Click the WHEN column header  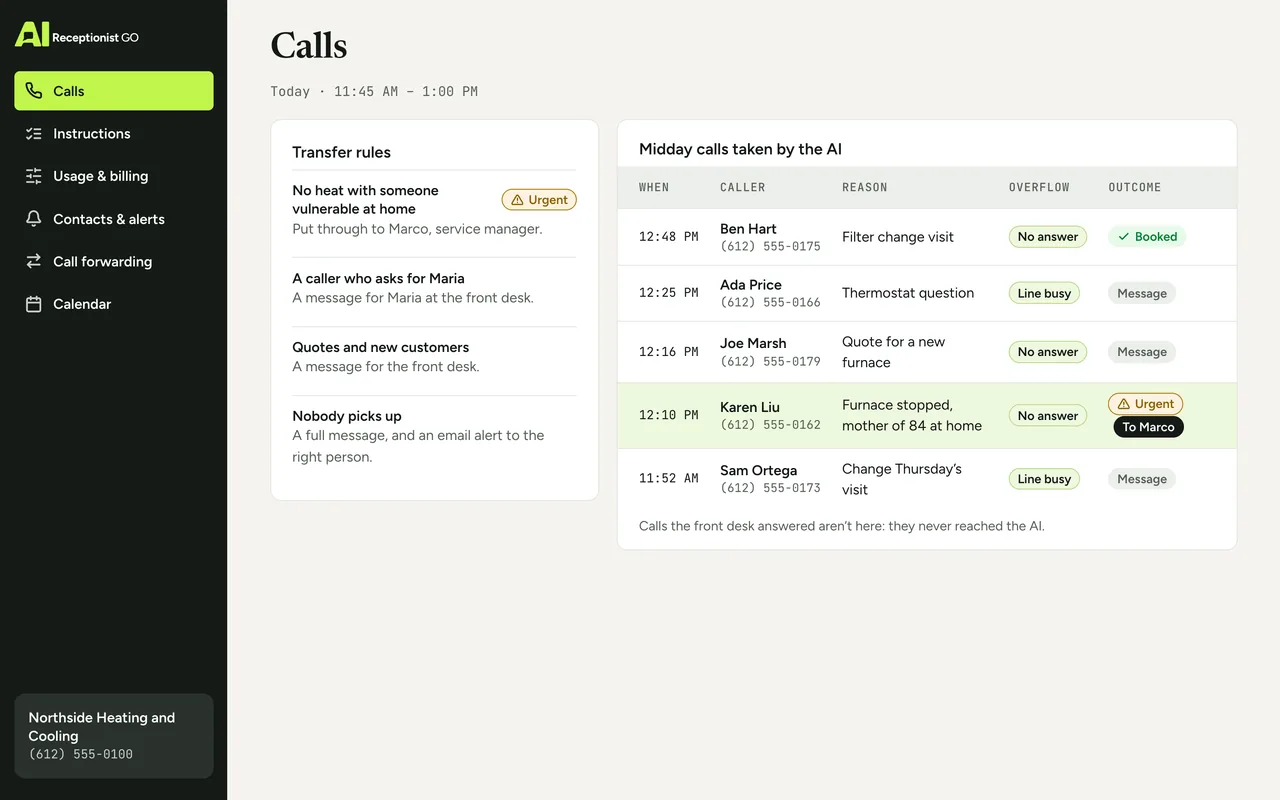click(654, 187)
